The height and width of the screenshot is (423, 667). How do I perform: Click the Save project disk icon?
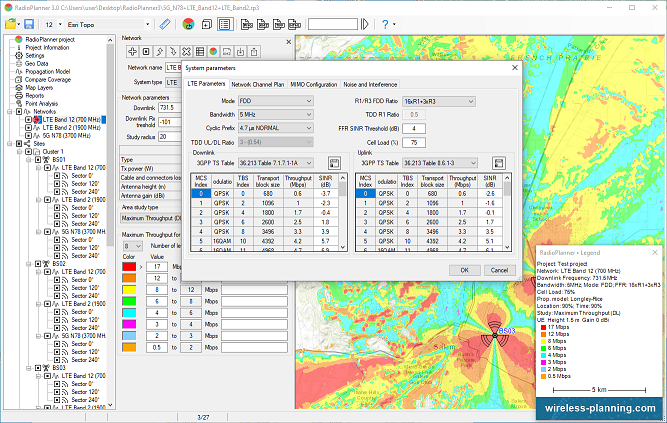point(30,23)
